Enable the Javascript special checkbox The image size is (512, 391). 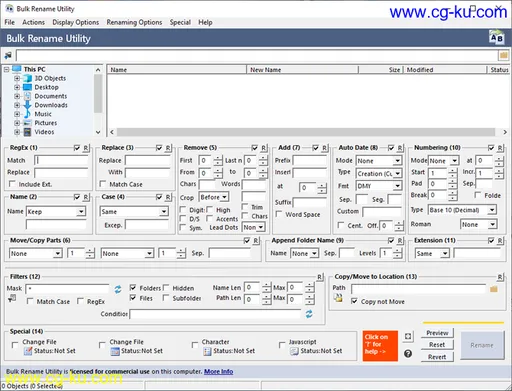(x=282, y=345)
